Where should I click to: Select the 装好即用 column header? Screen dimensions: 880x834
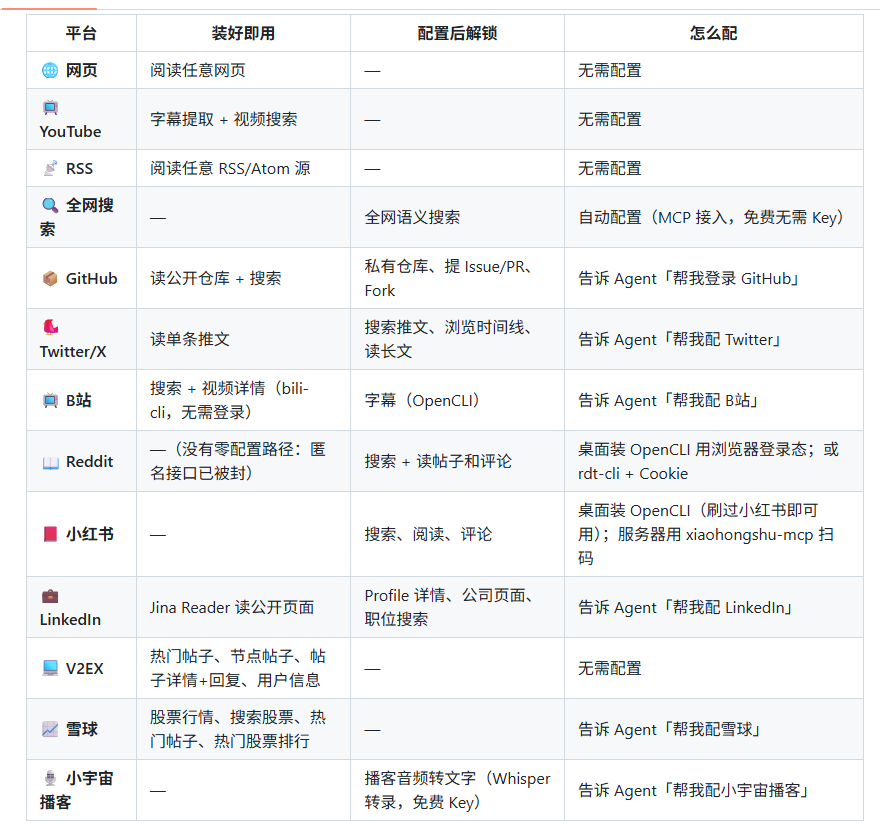pos(243,33)
